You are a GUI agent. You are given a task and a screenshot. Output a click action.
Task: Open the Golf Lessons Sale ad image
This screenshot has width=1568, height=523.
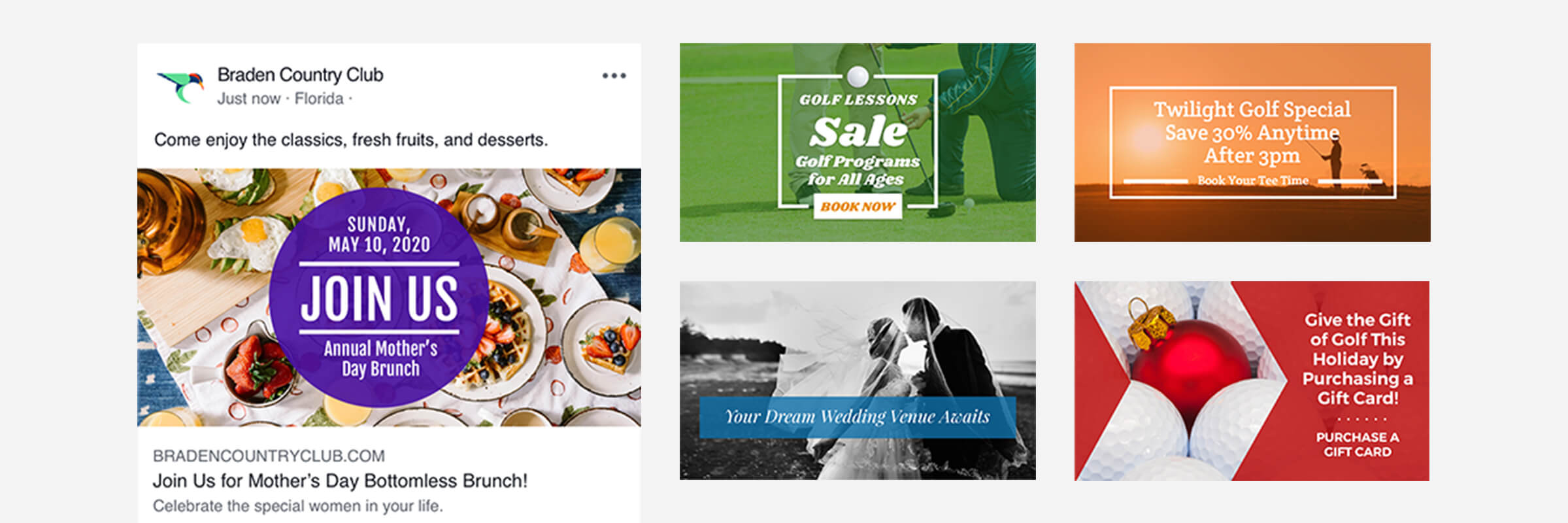point(858,143)
